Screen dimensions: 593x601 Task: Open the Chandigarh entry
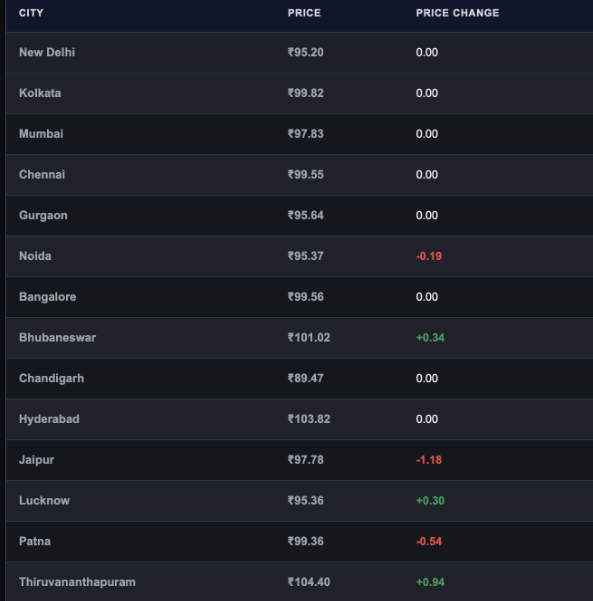tap(51, 378)
